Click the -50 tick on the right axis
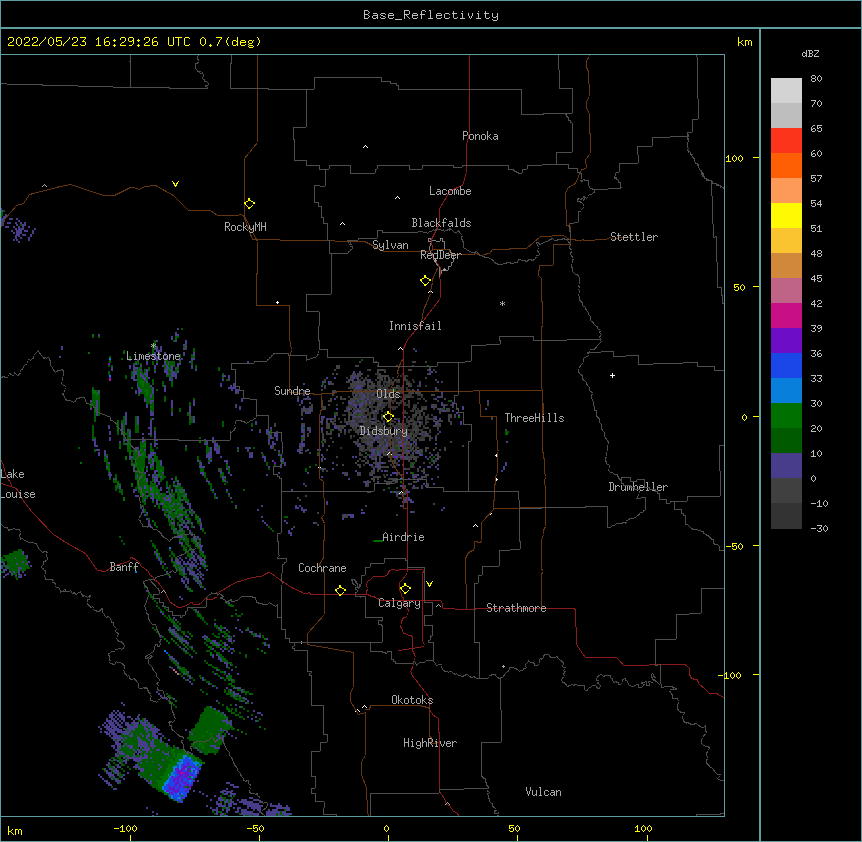Image resolution: width=862 pixels, height=842 pixels. point(734,546)
